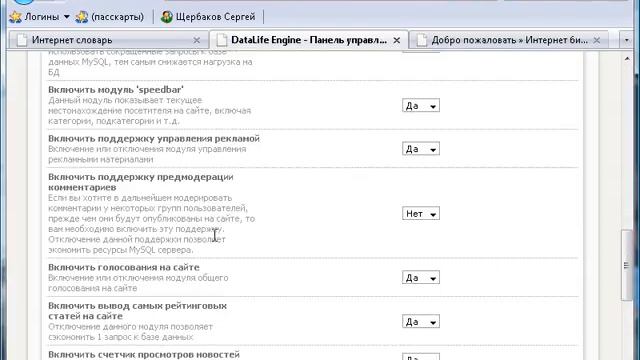Open the предмодерации комментариев dropdown
Screen dimensions: 640x360
pos(421,213)
